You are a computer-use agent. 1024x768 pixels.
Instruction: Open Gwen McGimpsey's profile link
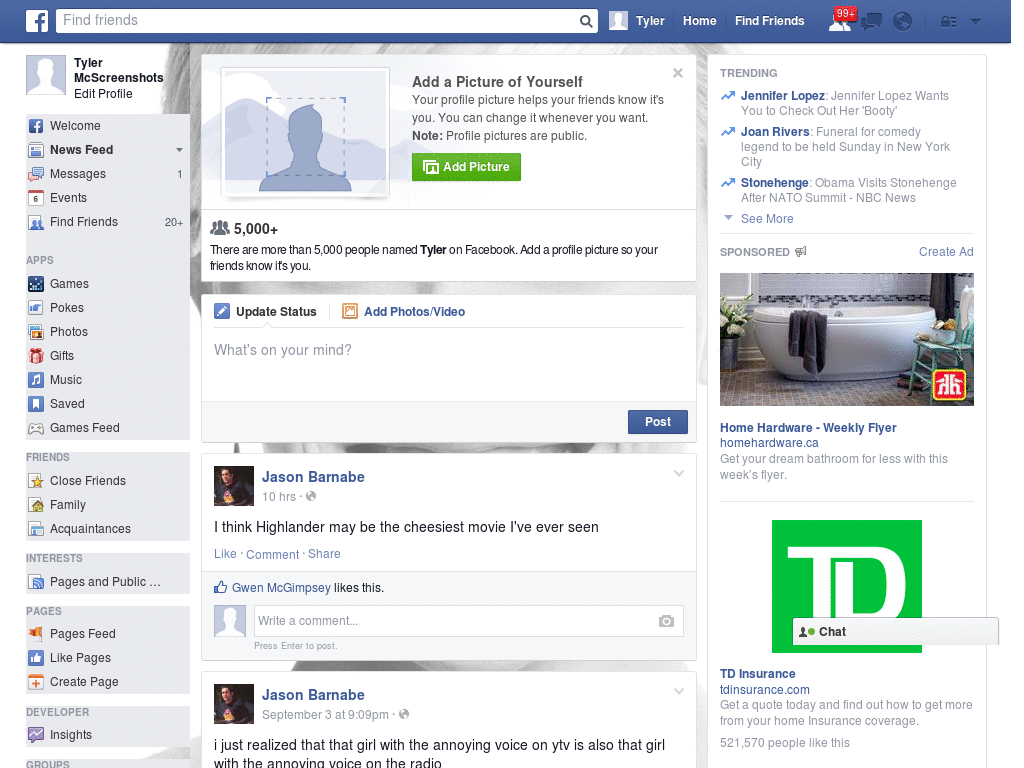281,588
